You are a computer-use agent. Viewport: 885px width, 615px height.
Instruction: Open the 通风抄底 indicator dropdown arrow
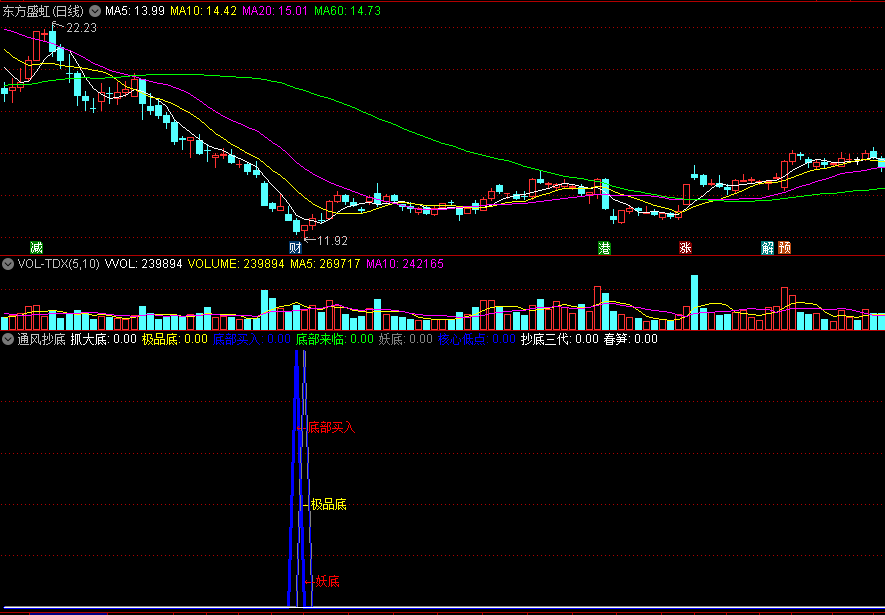pyautogui.click(x=8, y=339)
